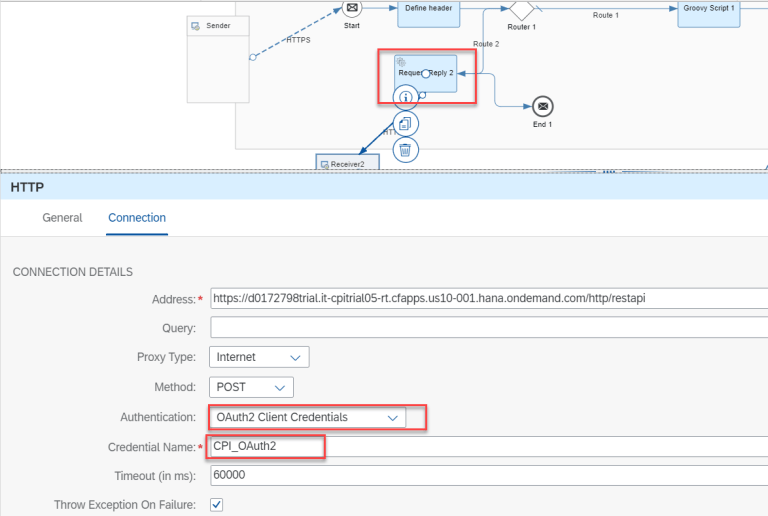Open the Connection tab
Image resolution: width=768 pixels, height=516 pixels.
click(137, 218)
